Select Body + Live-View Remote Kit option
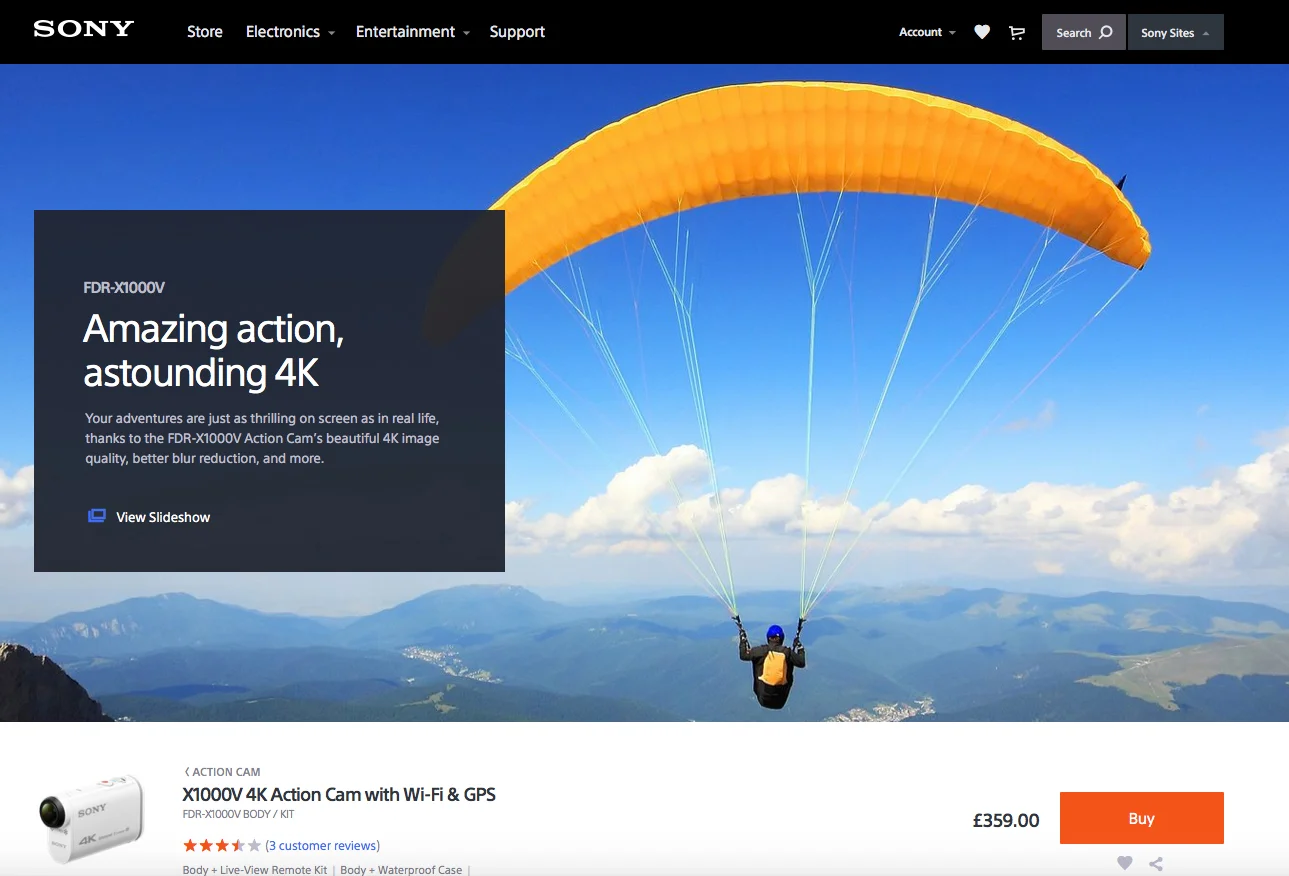This screenshot has height=876, width=1289. 255,870
